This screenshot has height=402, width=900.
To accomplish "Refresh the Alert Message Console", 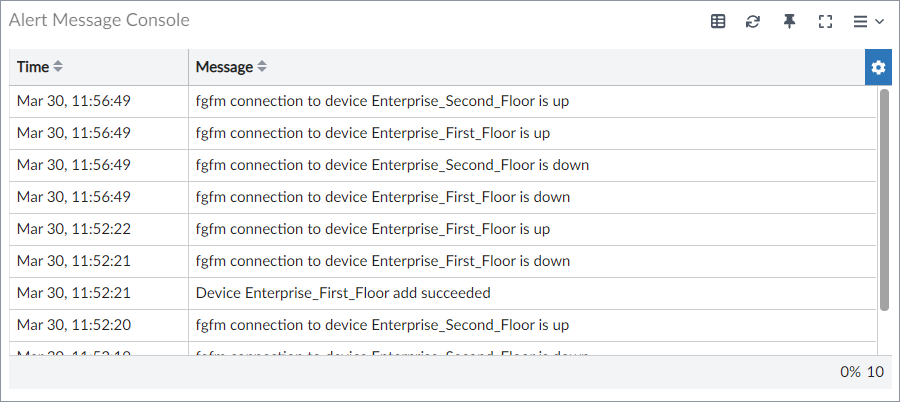I will coord(753,21).
